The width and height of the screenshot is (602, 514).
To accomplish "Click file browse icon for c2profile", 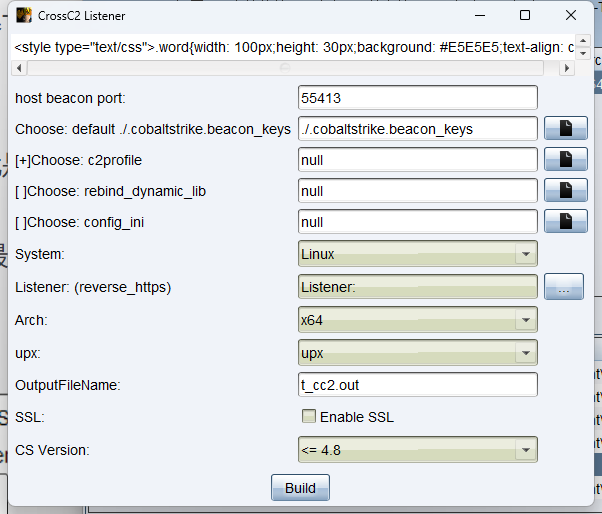I will [566, 159].
